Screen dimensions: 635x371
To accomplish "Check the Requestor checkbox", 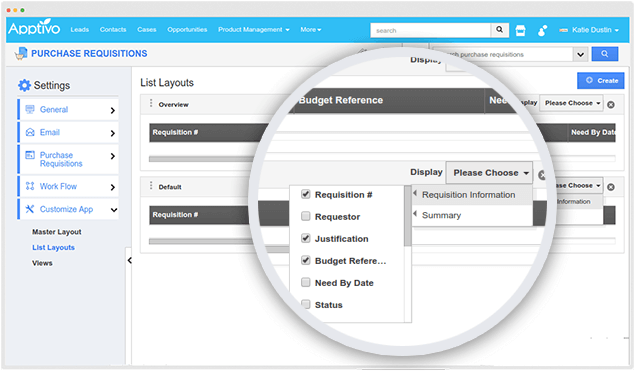I will click(x=306, y=216).
